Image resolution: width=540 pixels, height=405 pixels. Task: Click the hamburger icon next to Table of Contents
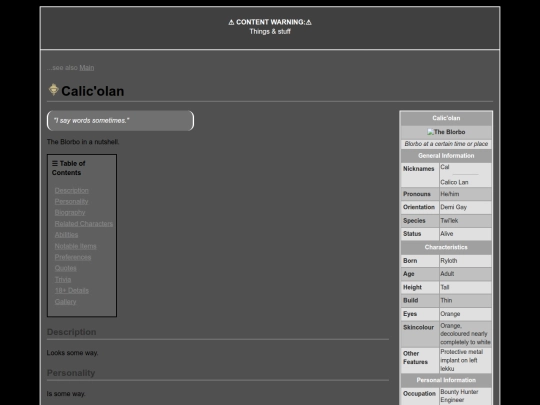point(55,163)
